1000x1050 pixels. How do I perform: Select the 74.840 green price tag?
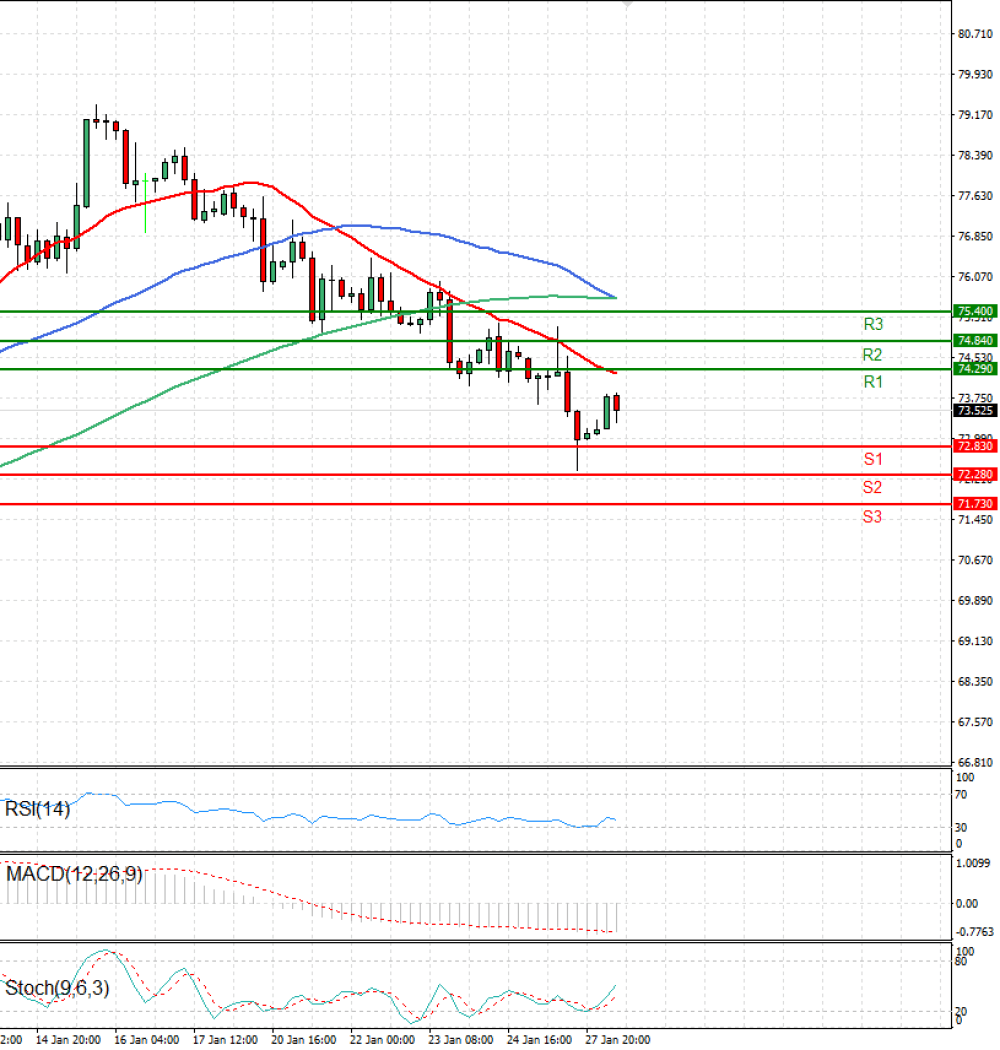pyautogui.click(x=975, y=340)
